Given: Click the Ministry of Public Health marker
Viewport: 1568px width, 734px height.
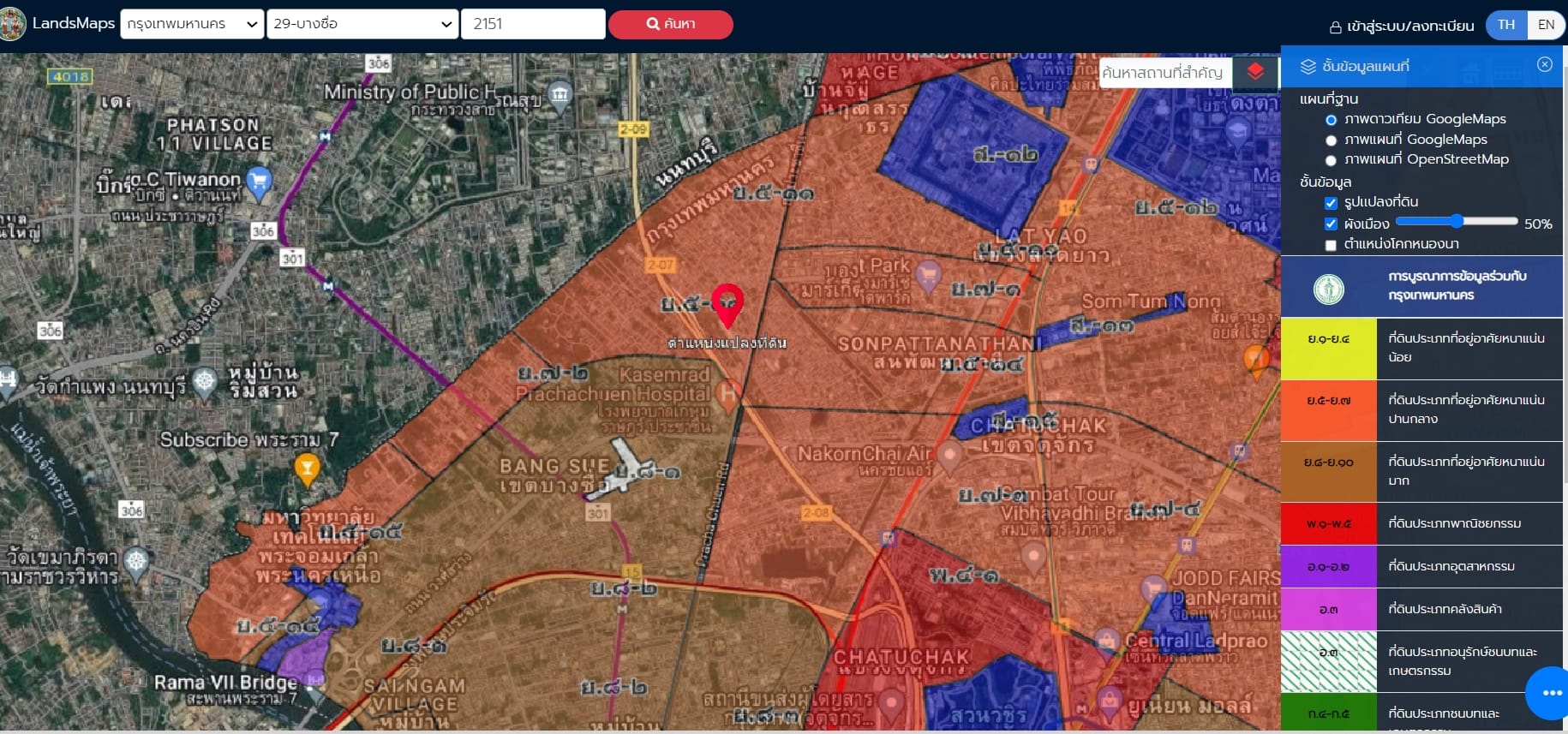Looking at the screenshot, I should (560, 94).
